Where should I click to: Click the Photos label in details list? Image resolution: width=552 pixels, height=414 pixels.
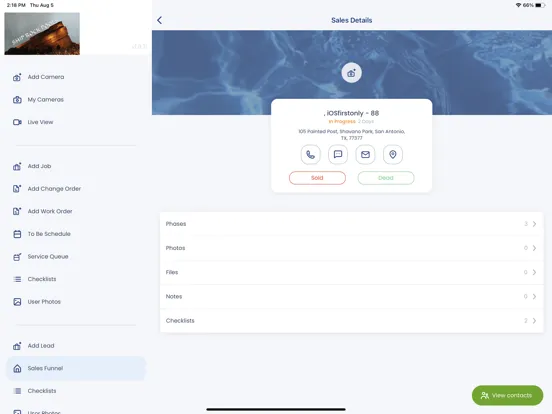[x=175, y=248]
